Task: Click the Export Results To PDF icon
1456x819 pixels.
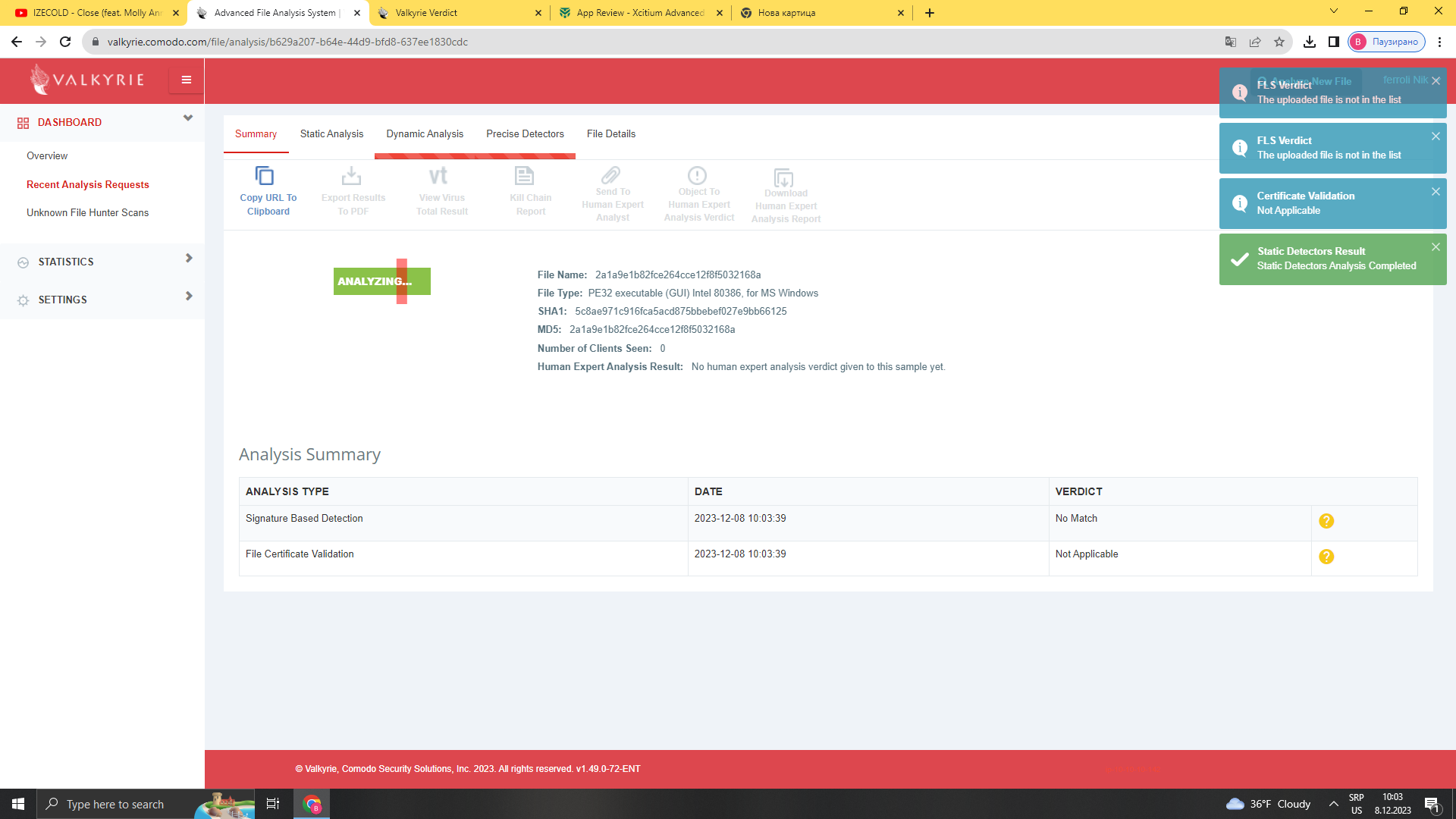Action: (x=351, y=176)
